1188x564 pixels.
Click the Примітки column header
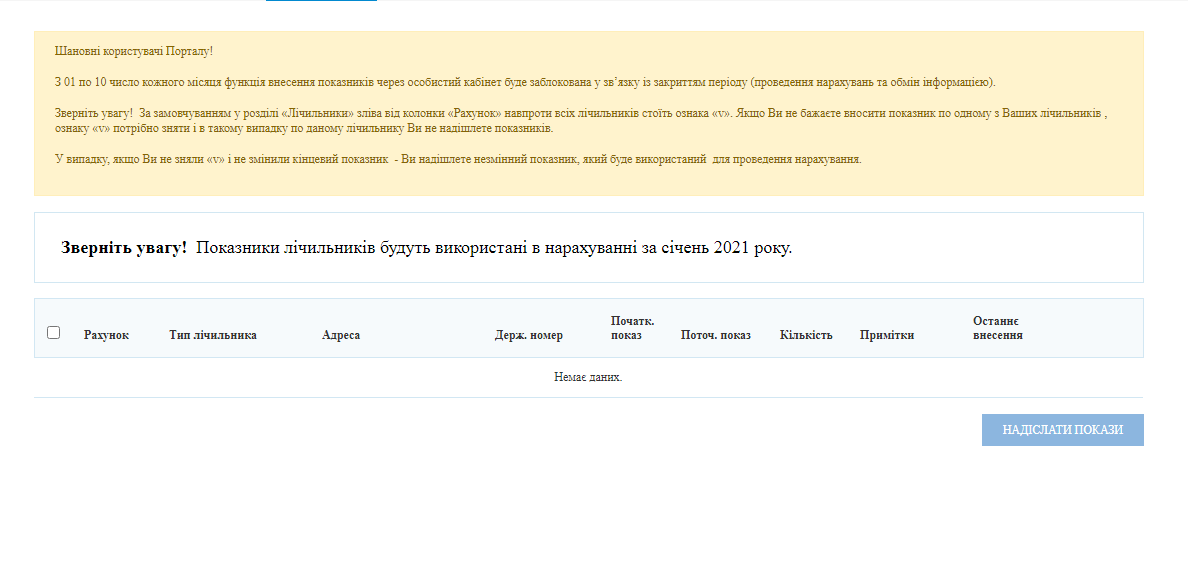(x=887, y=335)
